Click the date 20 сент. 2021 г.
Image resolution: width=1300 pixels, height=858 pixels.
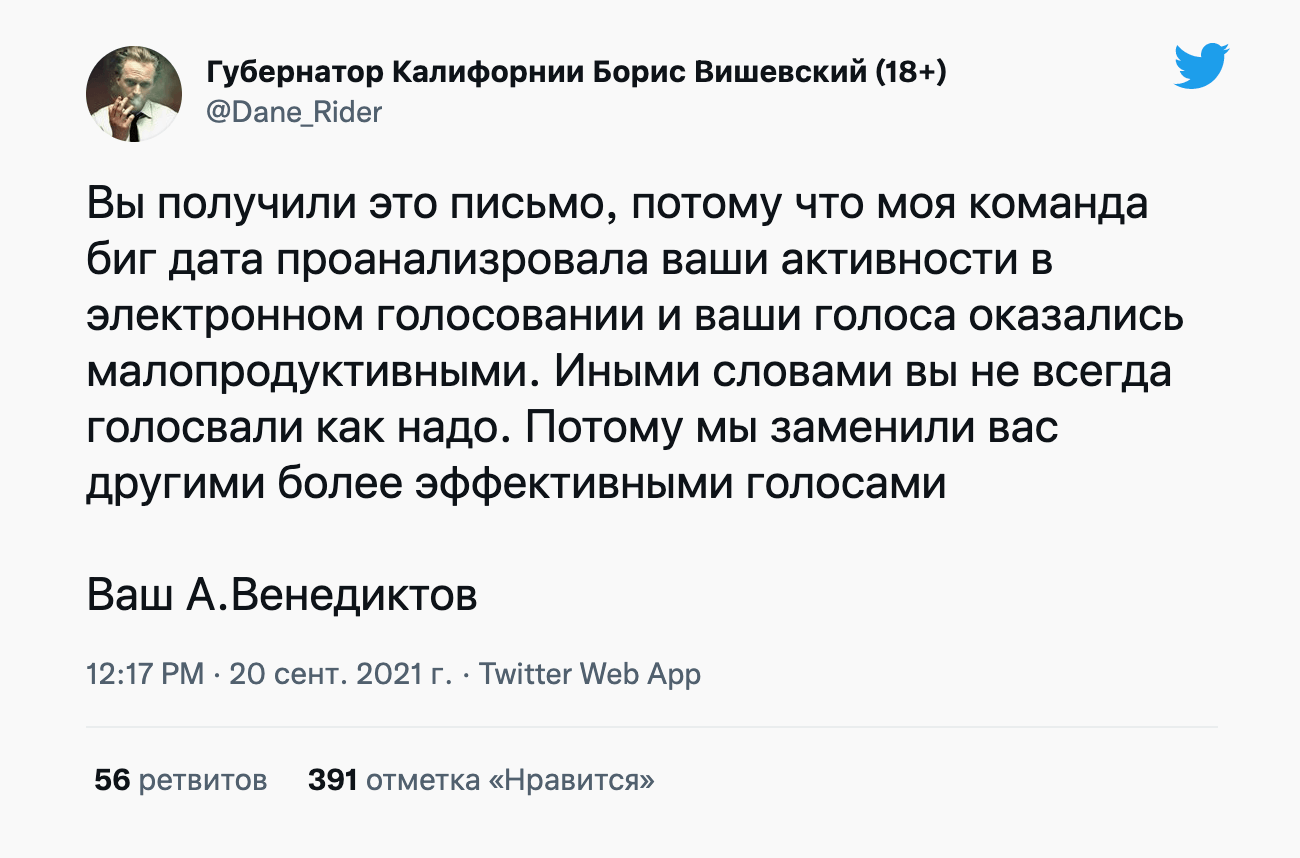[x=341, y=674]
